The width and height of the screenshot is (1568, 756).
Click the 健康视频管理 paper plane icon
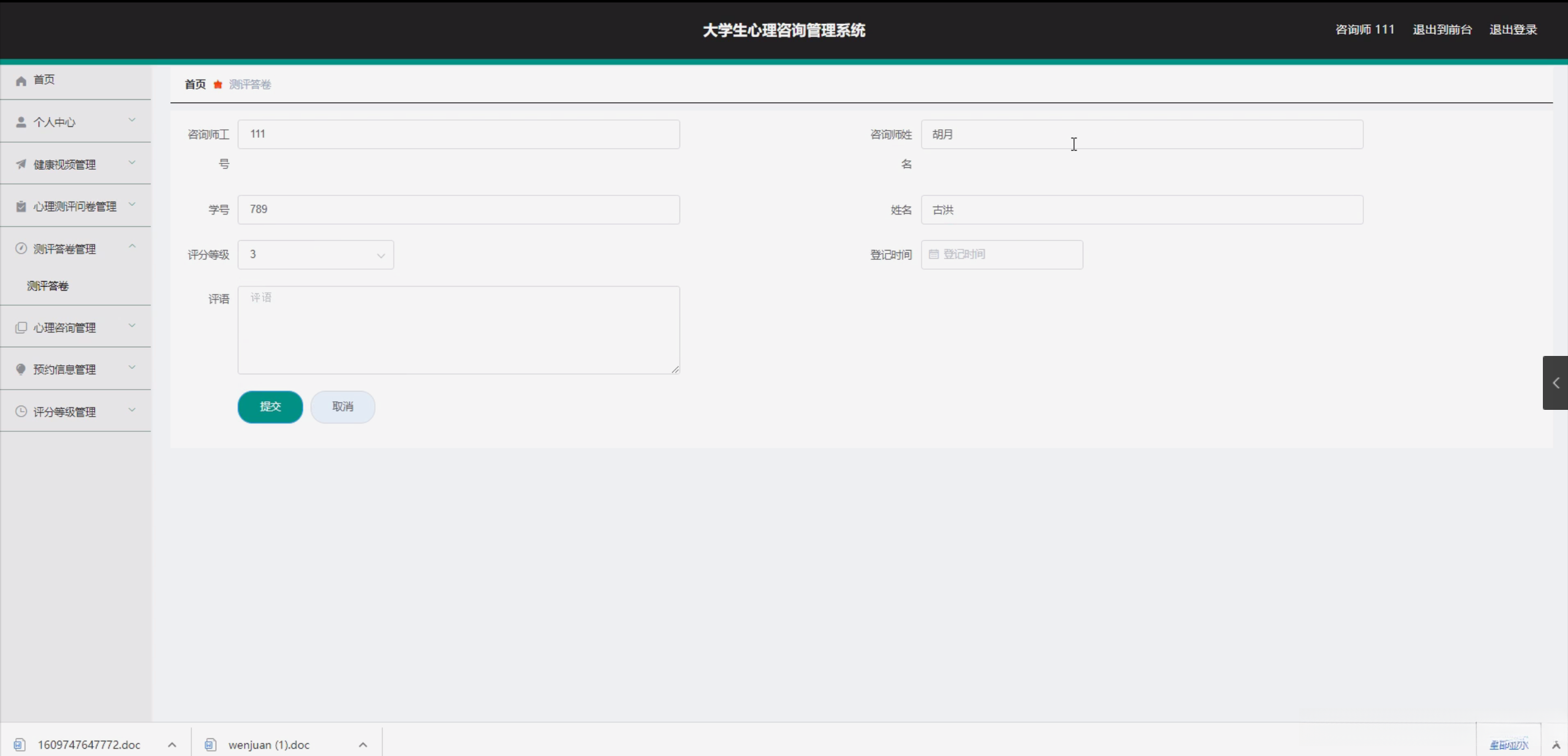(x=21, y=164)
